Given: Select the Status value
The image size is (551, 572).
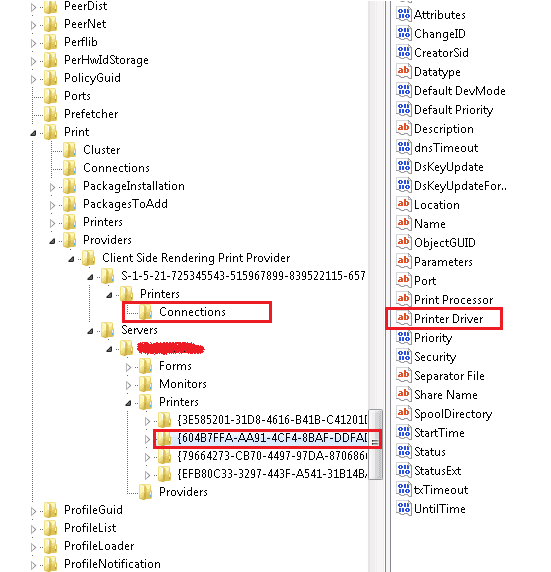Looking at the screenshot, I should click(430, 452).
